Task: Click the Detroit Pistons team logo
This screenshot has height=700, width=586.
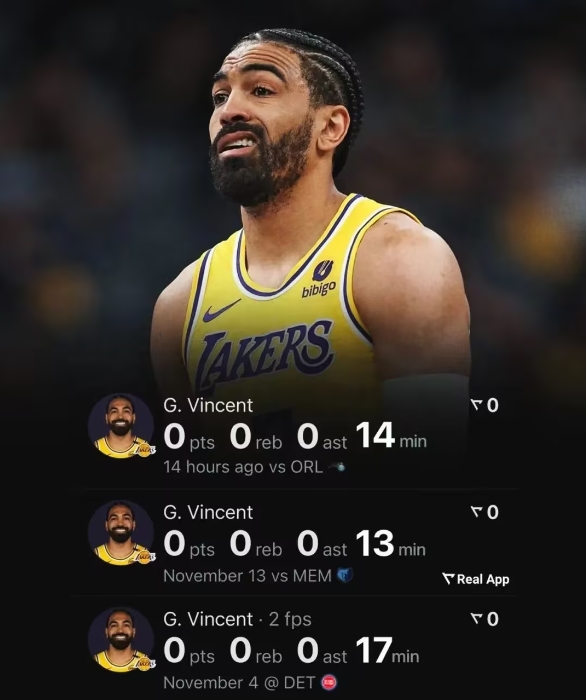Action: [329, 682]
